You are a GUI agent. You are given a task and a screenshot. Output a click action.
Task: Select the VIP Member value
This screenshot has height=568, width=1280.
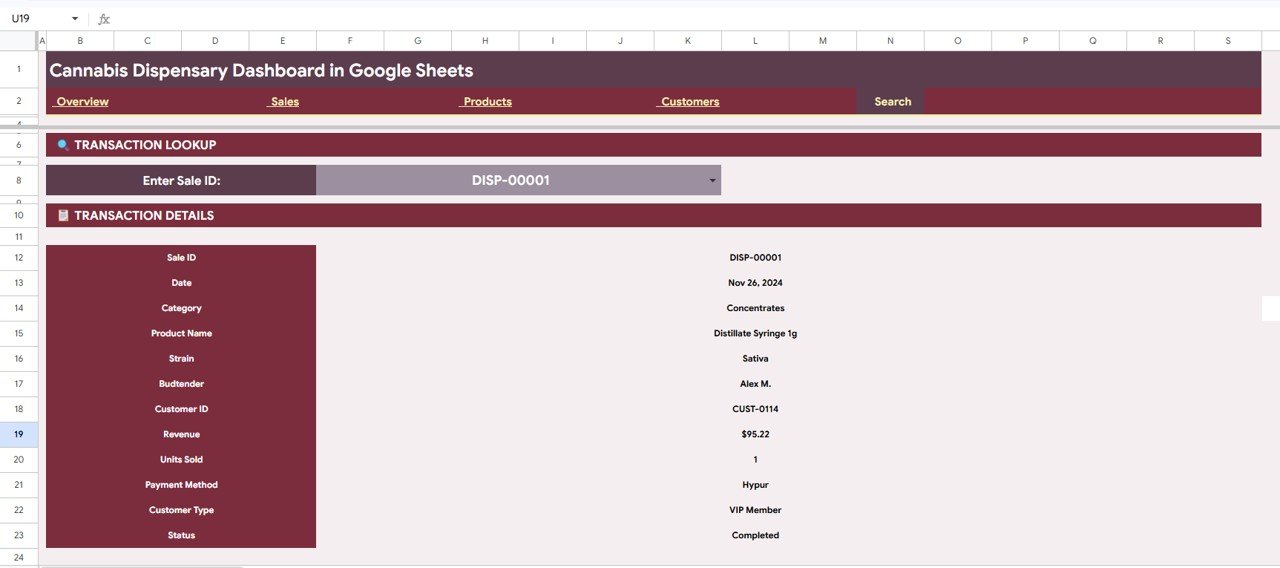(x=755, y=510)
